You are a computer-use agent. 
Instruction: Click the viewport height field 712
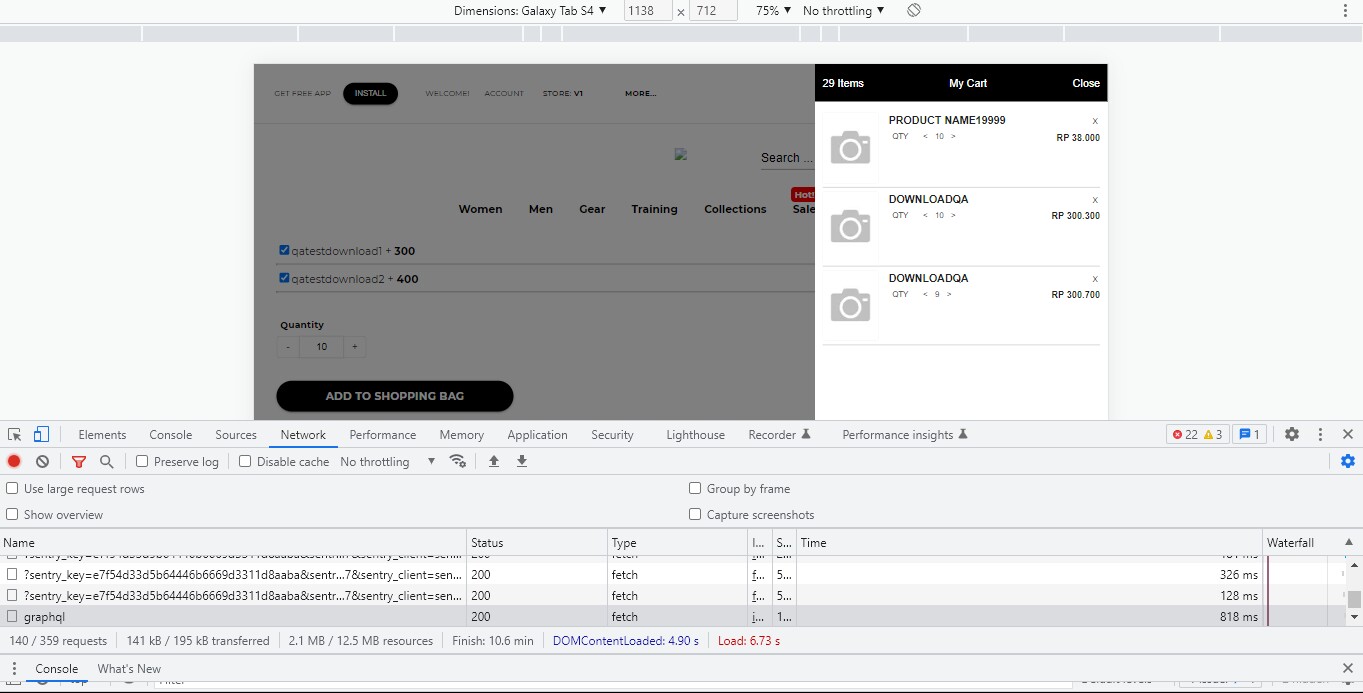[x=713, y=10]
